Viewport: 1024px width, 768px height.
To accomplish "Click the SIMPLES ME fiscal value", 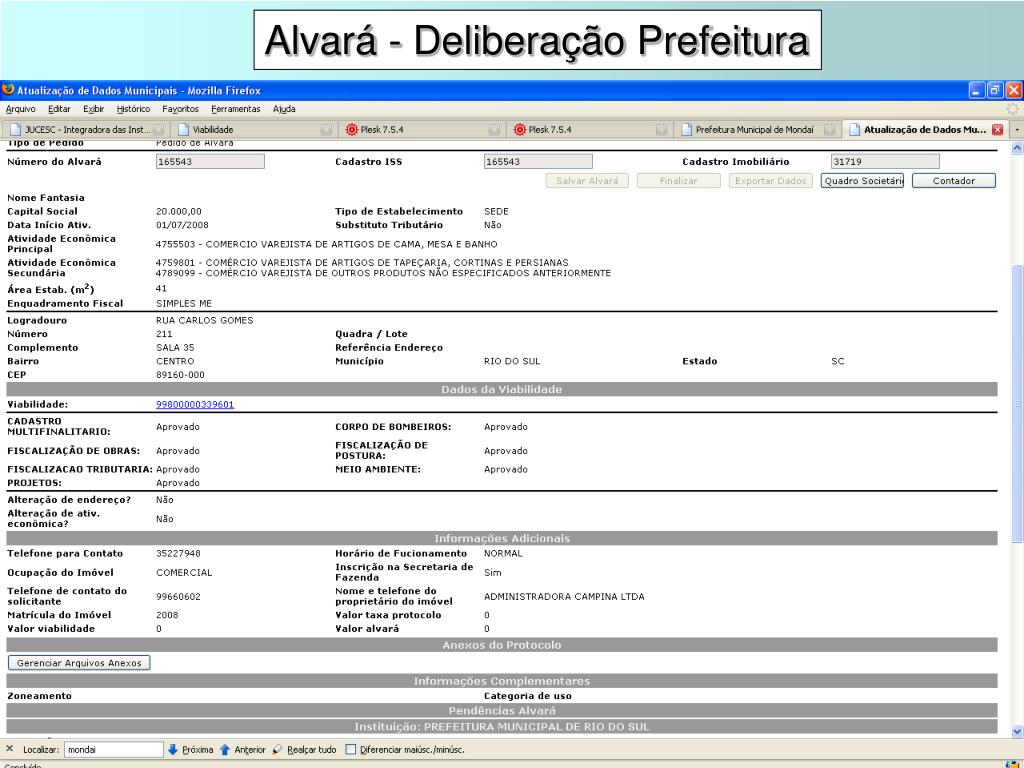I will click(184, 304).
